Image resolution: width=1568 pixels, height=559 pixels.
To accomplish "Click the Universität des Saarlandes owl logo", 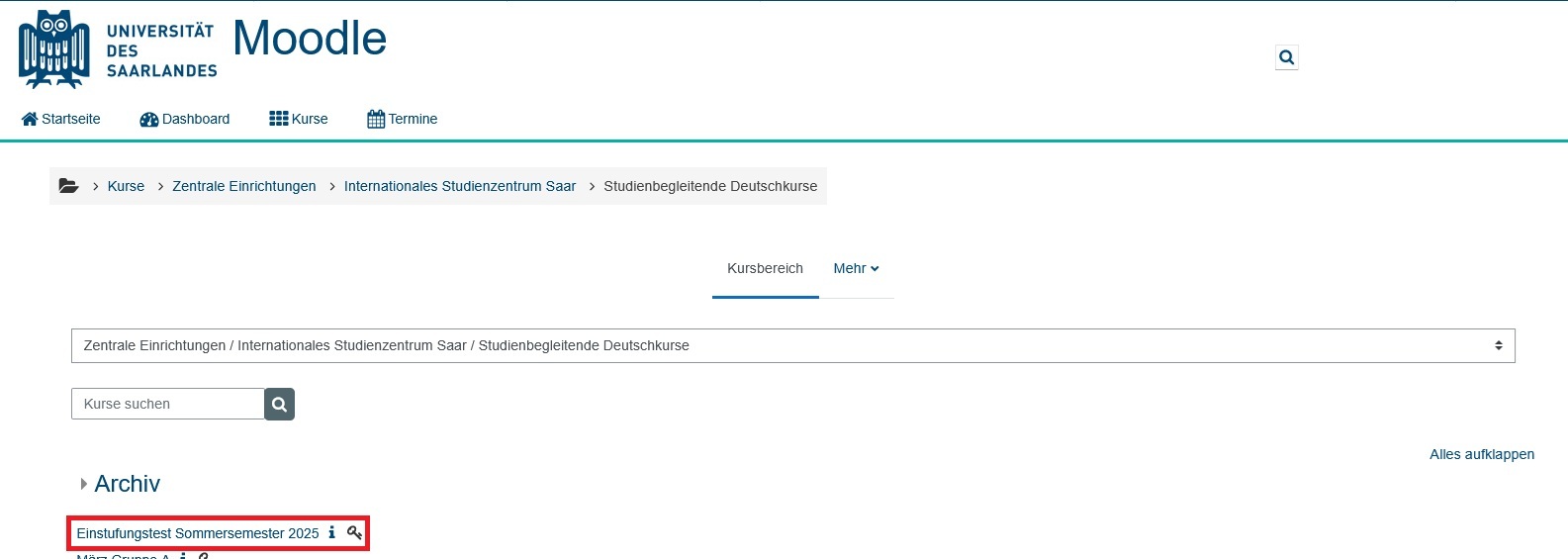I will [118, 49].
